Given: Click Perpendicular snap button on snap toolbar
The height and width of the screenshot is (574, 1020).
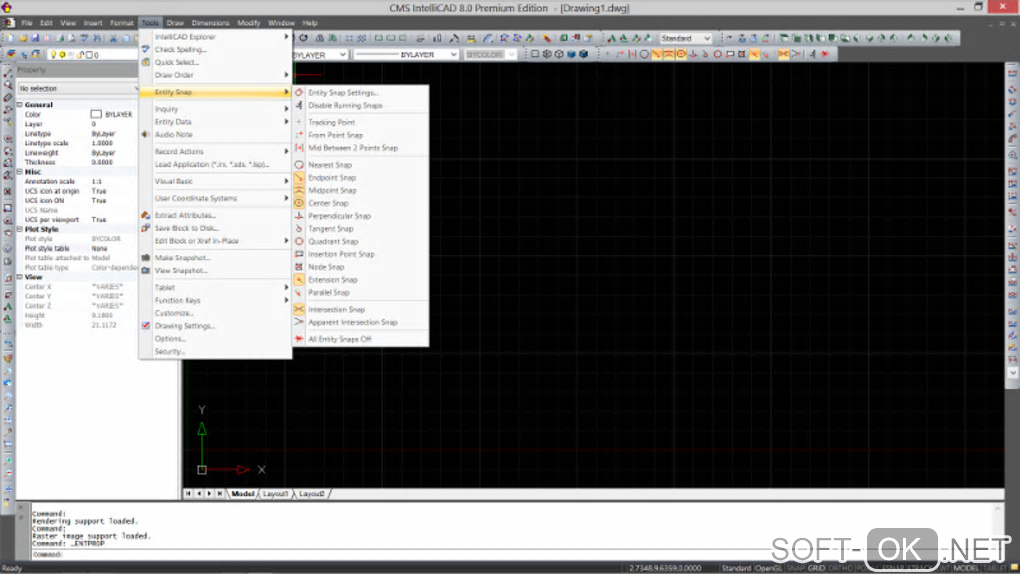Looking at the screenshot, I should [x=693, y=55].
